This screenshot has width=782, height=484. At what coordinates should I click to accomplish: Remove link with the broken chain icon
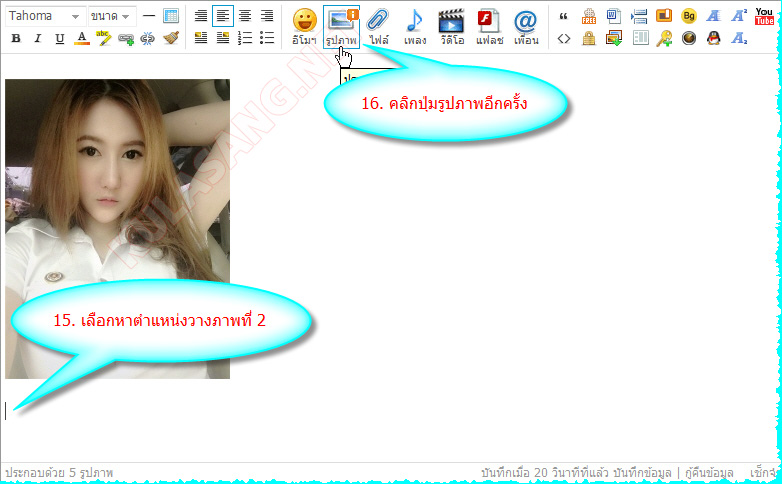pos(148,38)
